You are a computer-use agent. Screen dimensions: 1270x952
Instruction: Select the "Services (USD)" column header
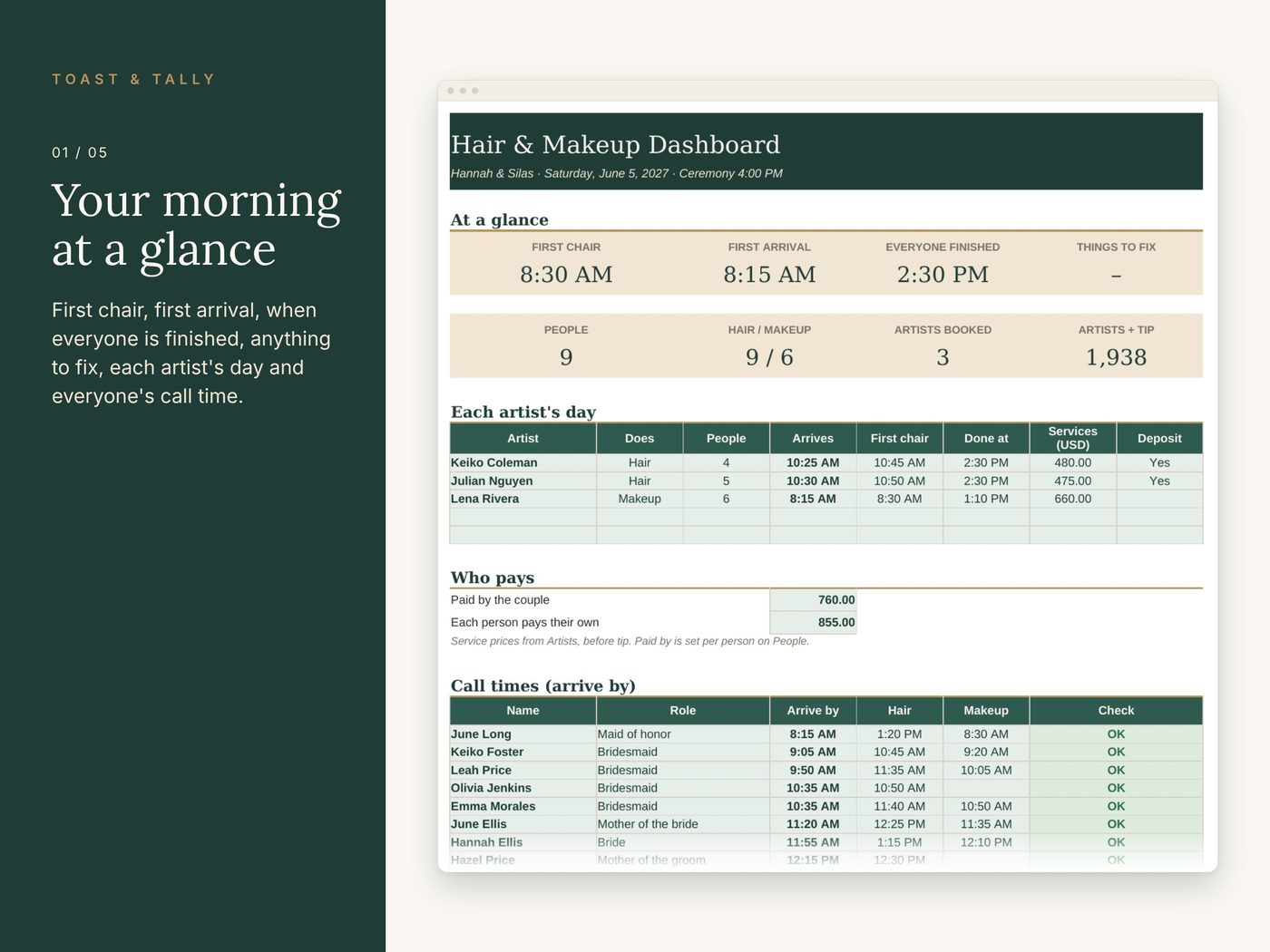1073,439
